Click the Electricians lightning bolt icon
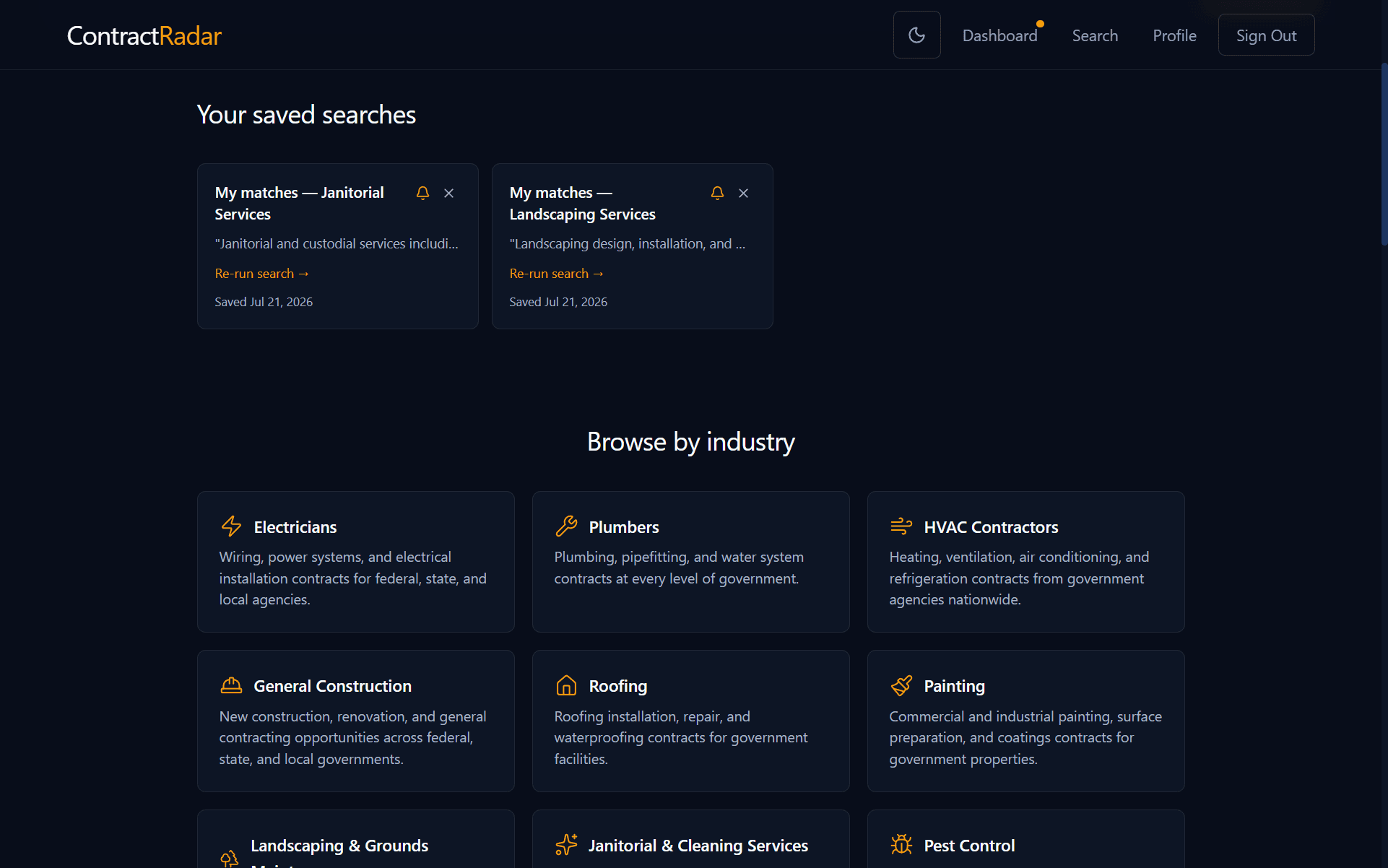 point(231,526)
